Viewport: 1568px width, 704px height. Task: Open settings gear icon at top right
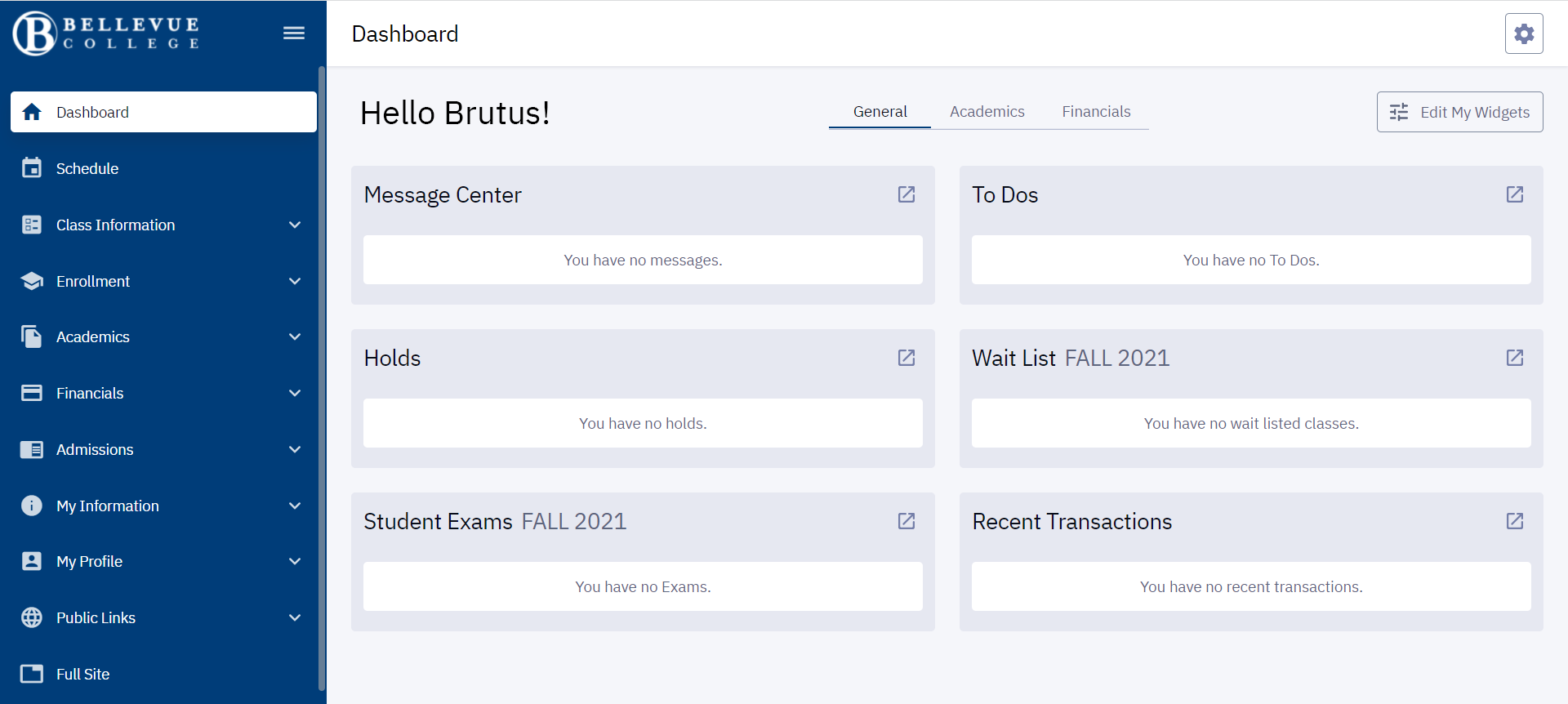pyautogui.click(x=1524, y=33)
